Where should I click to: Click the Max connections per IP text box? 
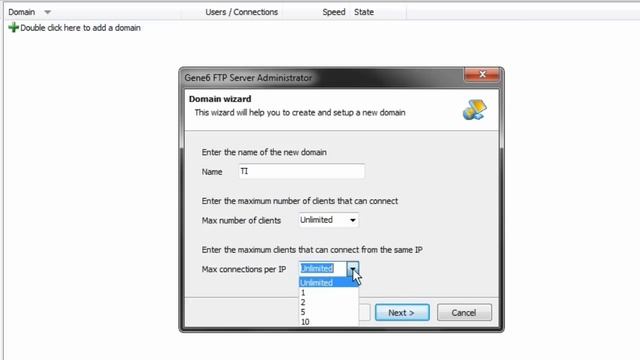pos(322,269)
